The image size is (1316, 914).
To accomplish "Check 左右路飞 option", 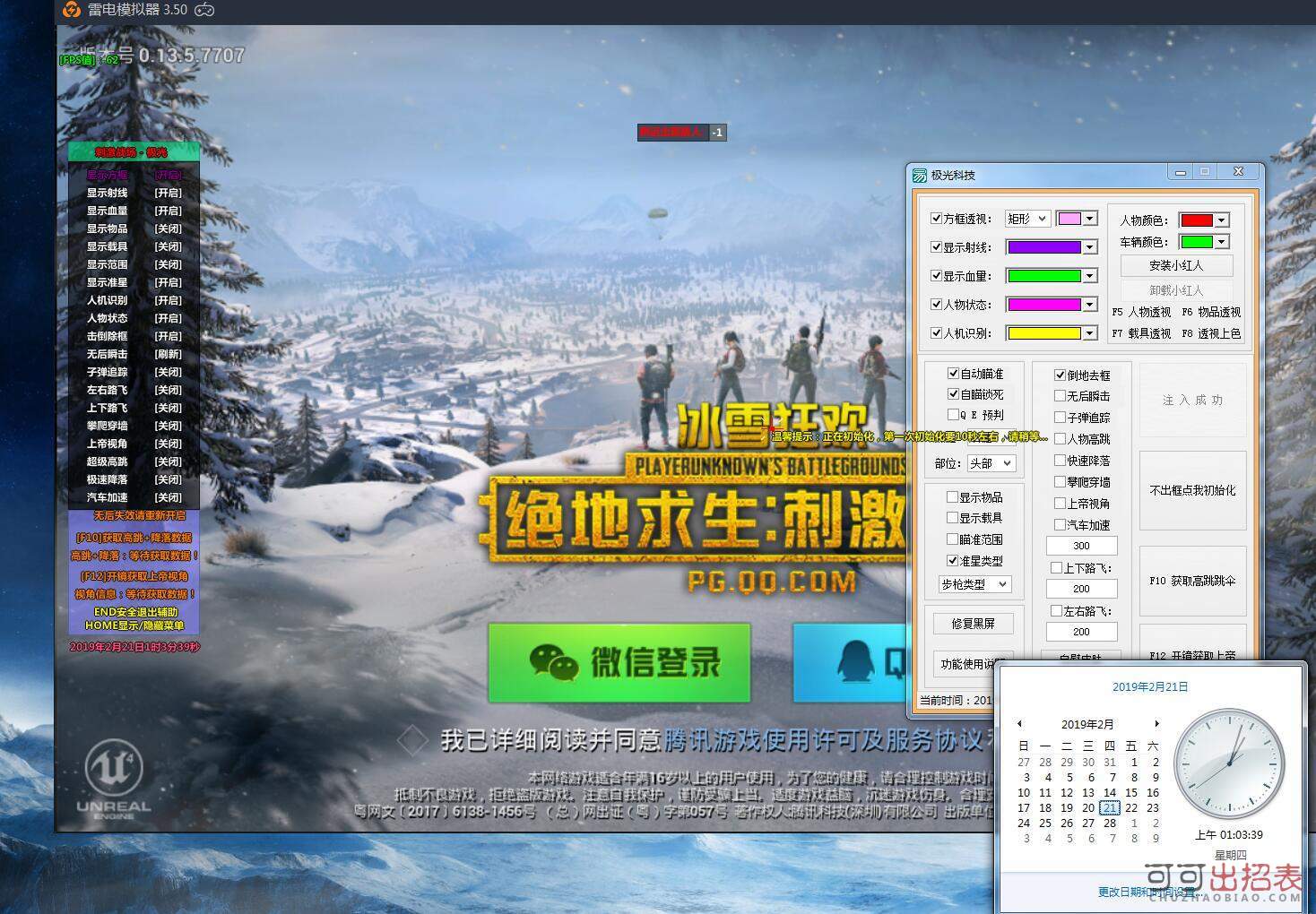I will (1056, 610).
